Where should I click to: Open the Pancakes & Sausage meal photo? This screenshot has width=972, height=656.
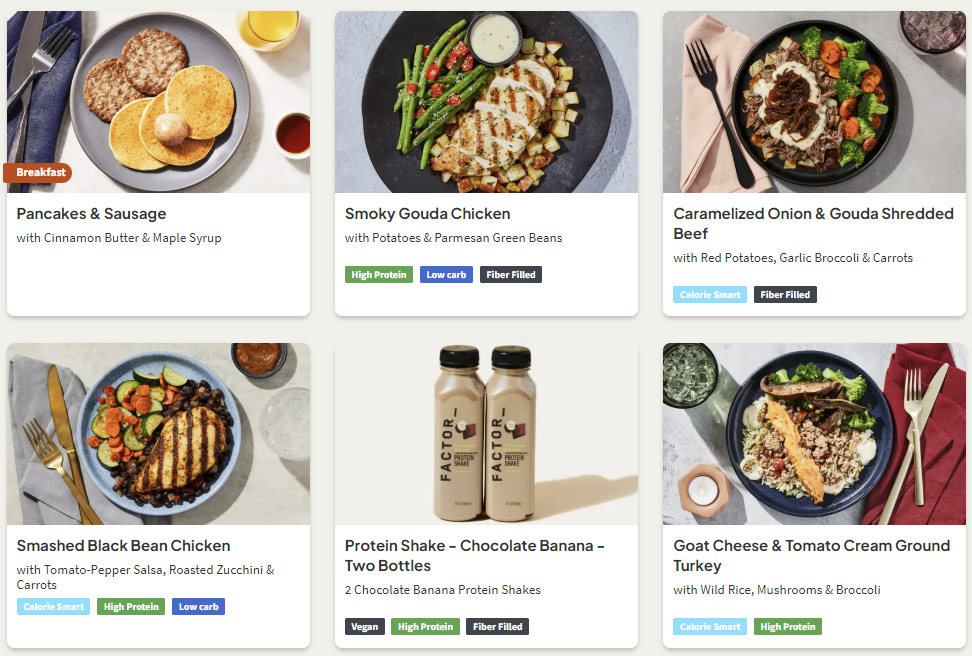click(x=158, y=100)
